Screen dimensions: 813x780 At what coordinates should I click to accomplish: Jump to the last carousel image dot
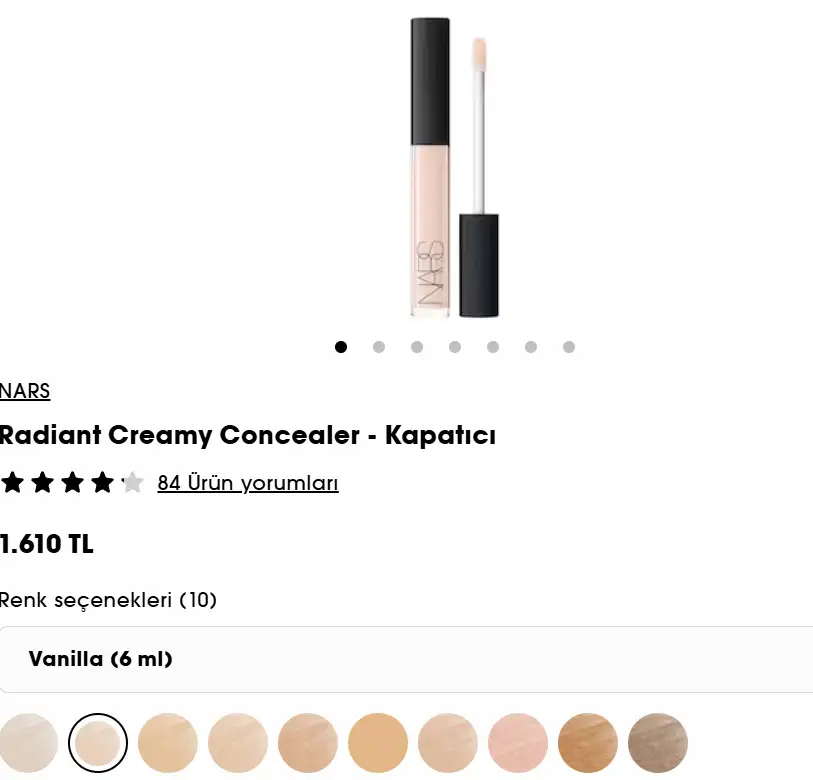pos(569,347)
